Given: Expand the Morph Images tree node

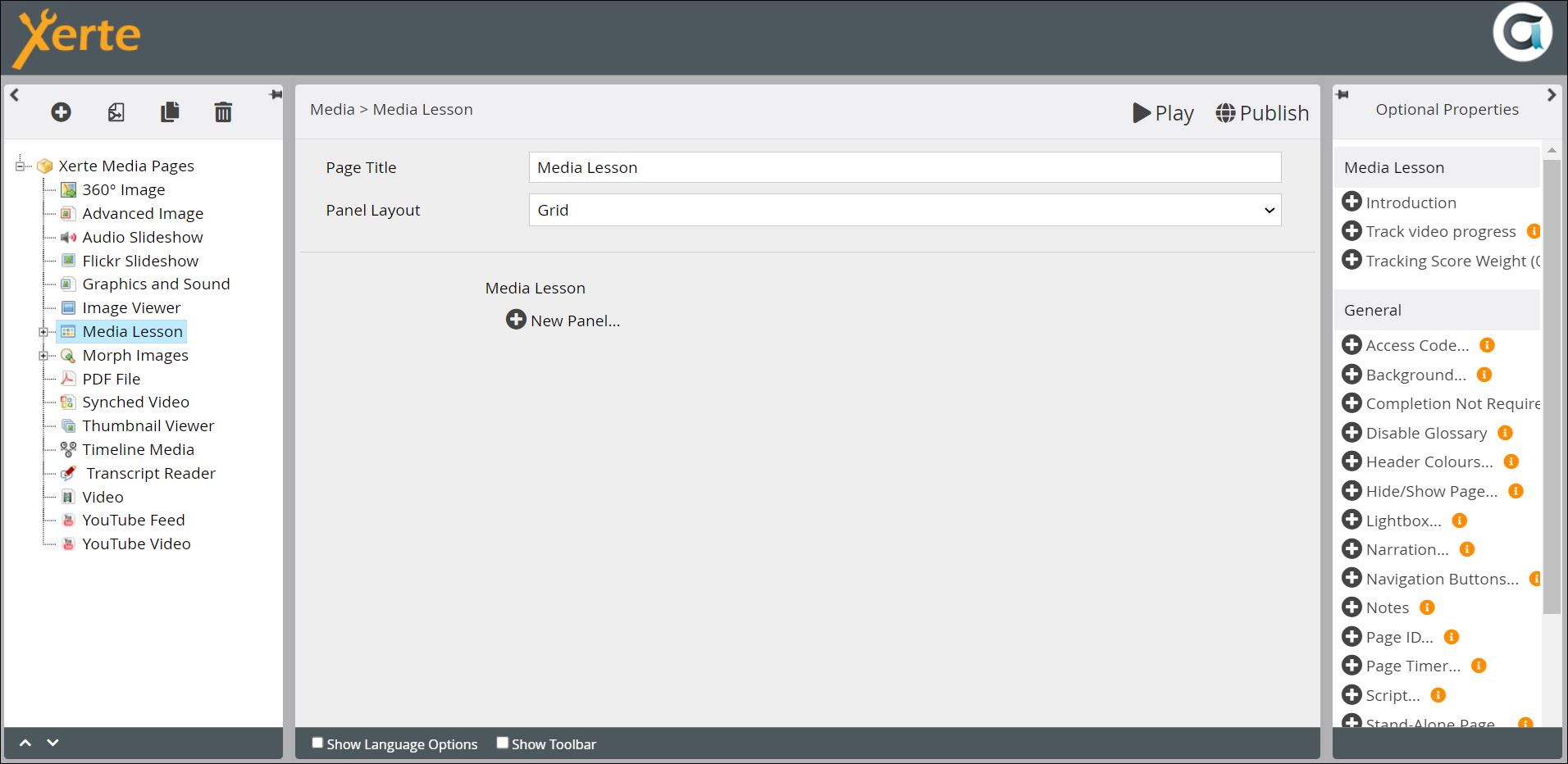Looking at the screenshot, I should [x=43, y=356].
